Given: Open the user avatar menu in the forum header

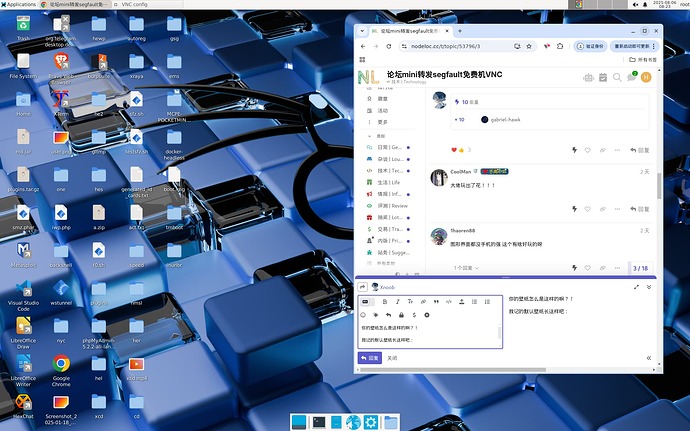Looking at the screenshot, I should click(646, 77).
